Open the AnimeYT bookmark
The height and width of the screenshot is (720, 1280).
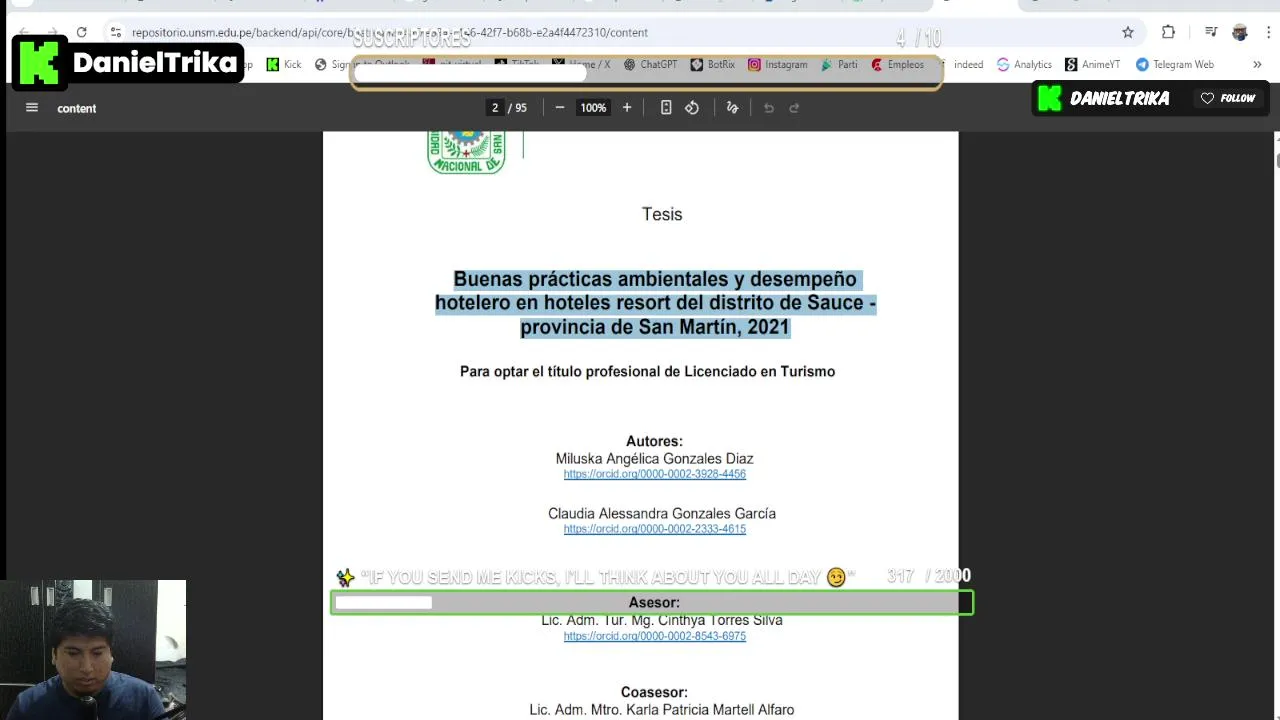1092,64
